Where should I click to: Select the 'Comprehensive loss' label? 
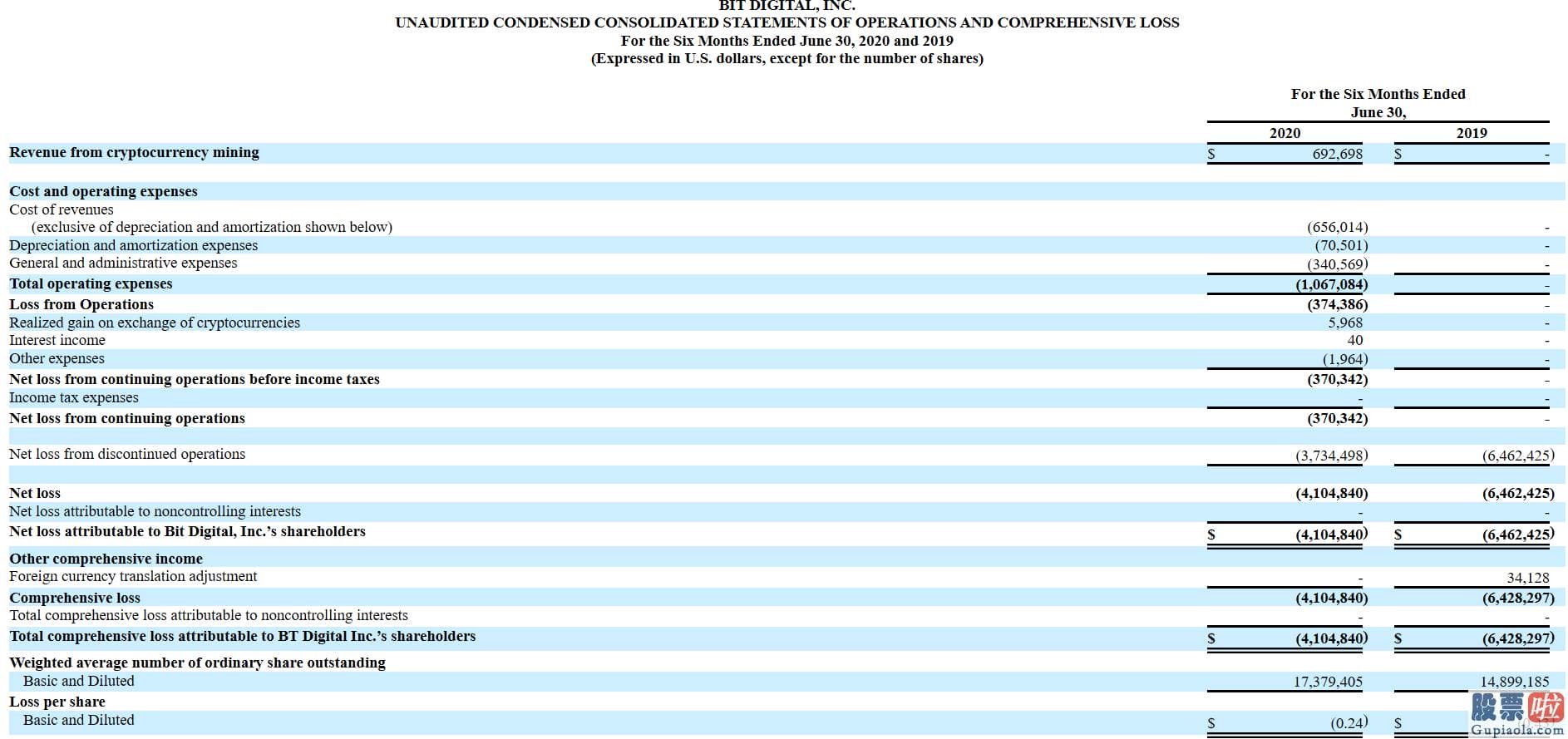(75, 598)
